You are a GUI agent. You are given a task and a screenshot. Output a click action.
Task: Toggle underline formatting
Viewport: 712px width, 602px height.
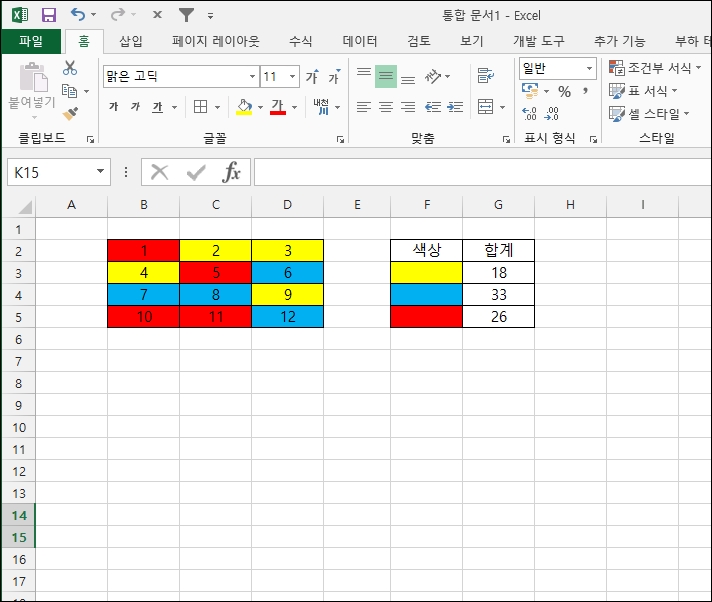(x=158, y=107)
